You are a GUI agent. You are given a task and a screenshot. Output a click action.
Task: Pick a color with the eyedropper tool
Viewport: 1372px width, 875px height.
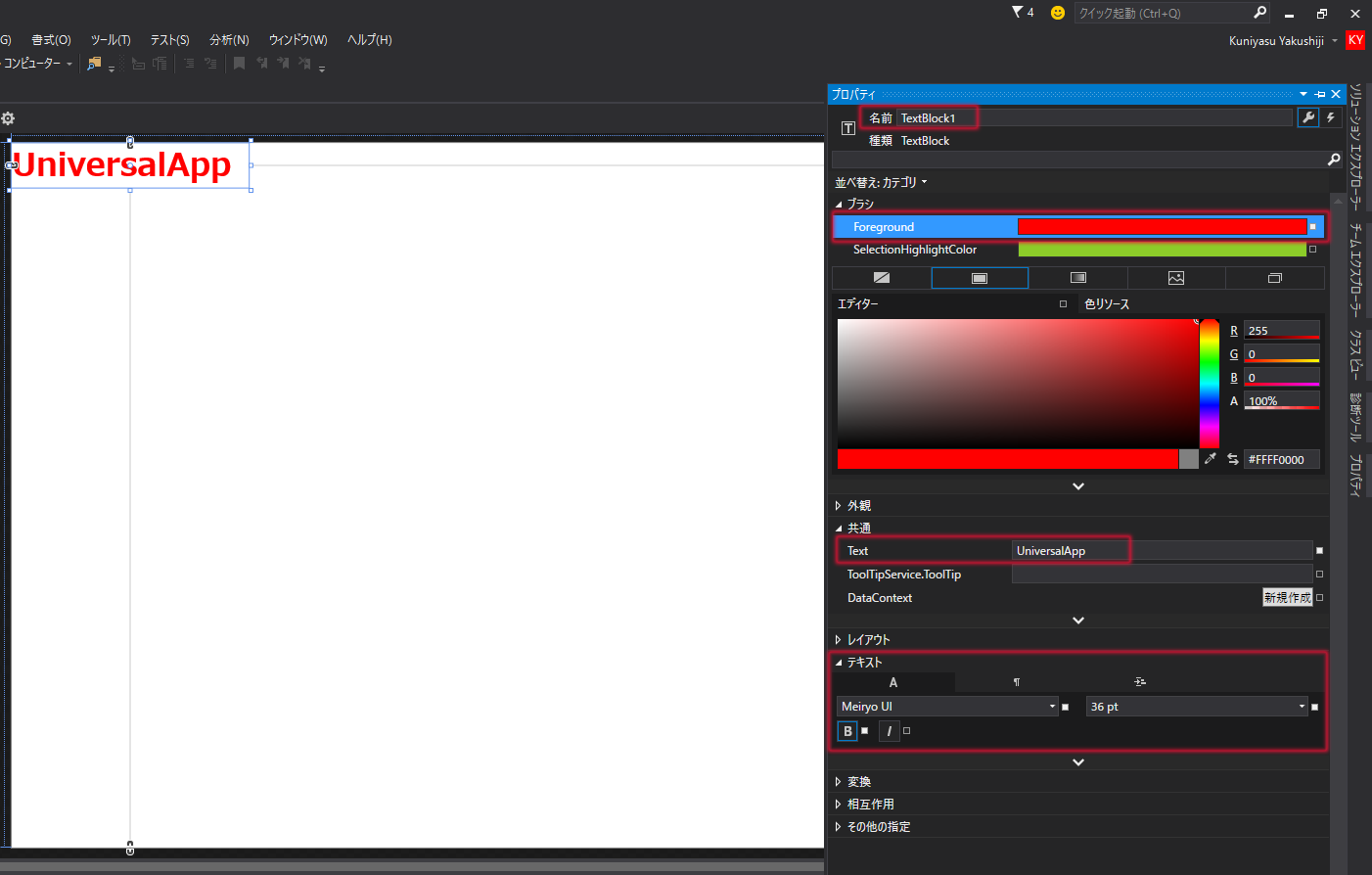1211,458
